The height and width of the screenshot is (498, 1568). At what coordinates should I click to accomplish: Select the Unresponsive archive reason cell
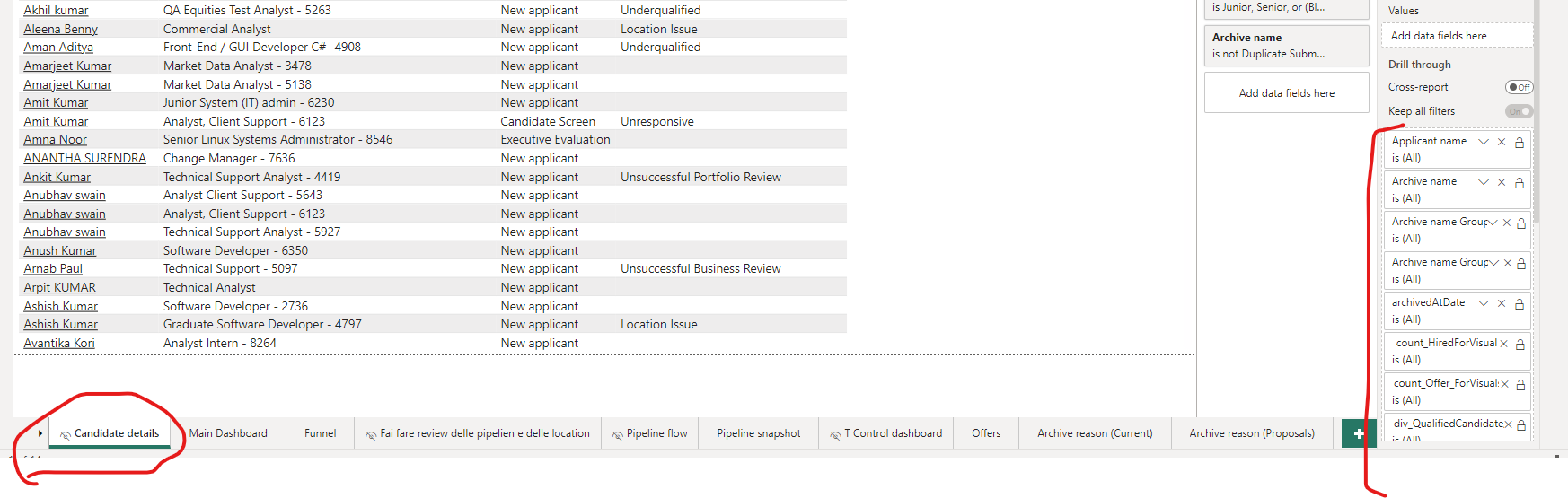tap(656, 121)
